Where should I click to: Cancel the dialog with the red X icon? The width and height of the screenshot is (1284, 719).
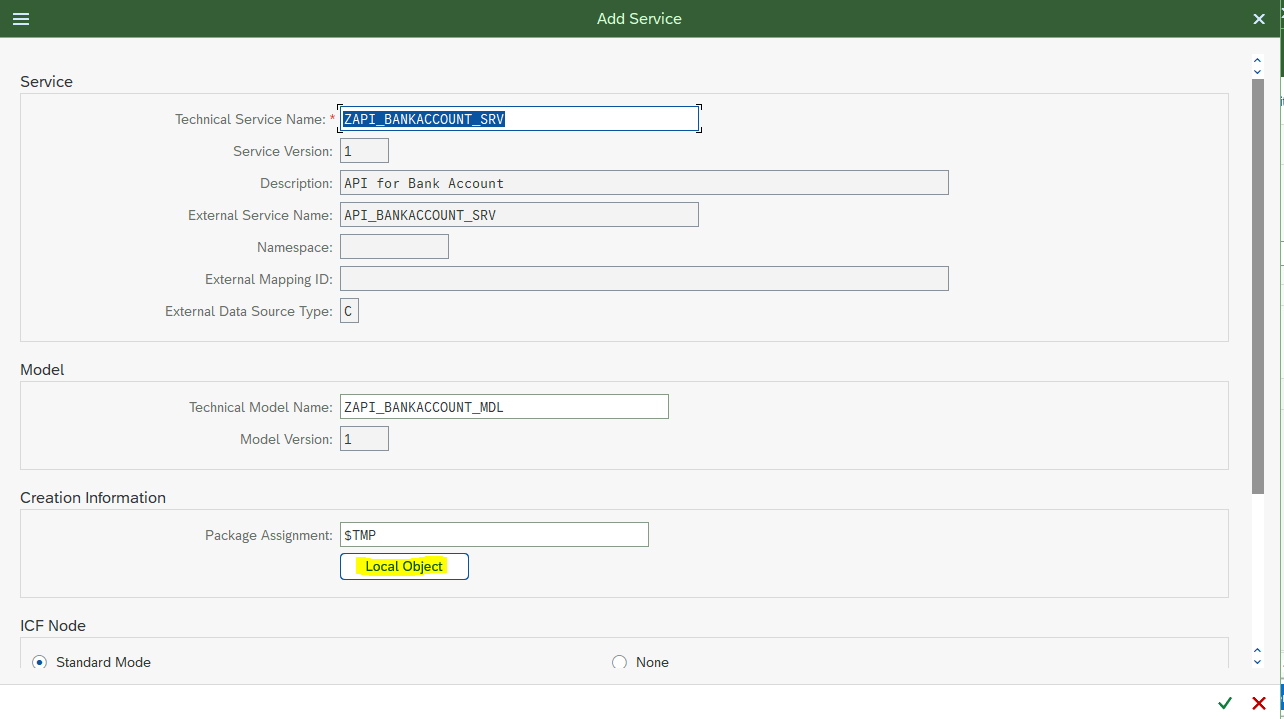point(1259,703)
